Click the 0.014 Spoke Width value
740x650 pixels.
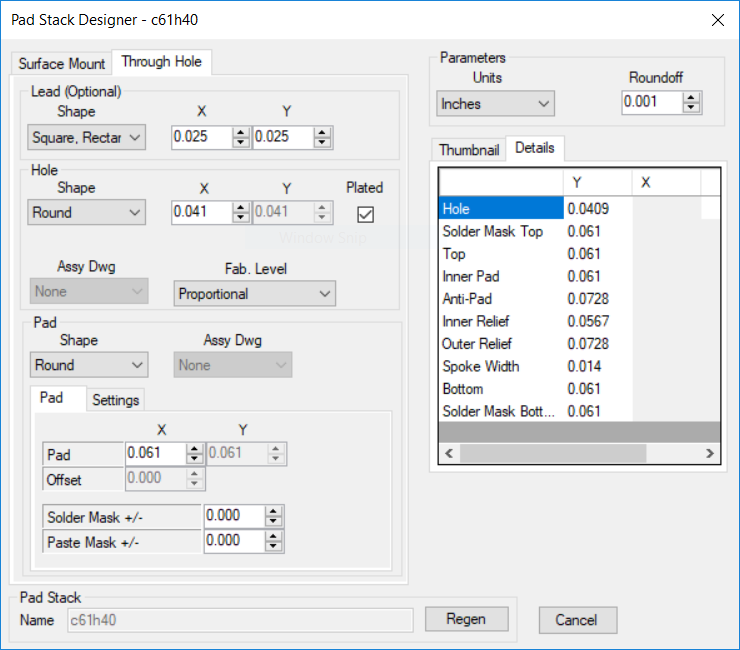click(x=597, y=366)
